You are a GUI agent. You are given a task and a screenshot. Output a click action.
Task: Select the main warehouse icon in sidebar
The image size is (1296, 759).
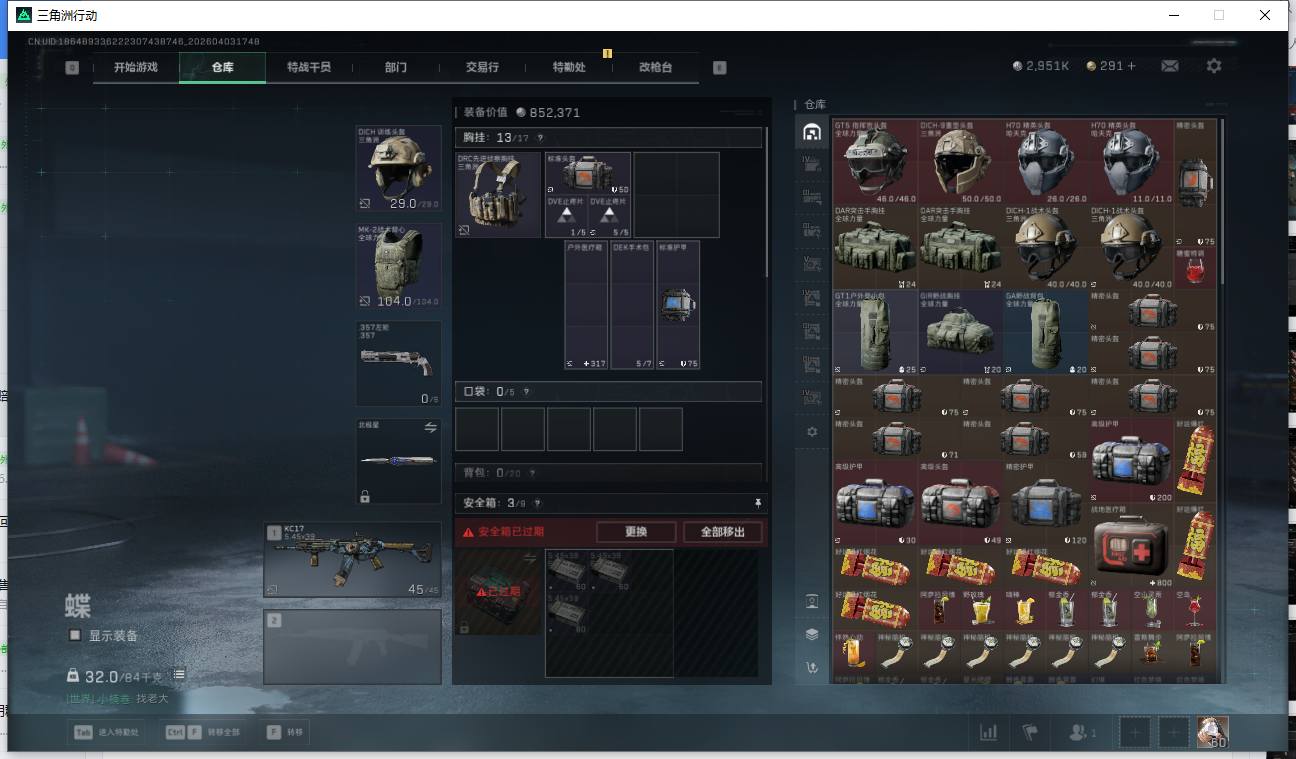811,132
